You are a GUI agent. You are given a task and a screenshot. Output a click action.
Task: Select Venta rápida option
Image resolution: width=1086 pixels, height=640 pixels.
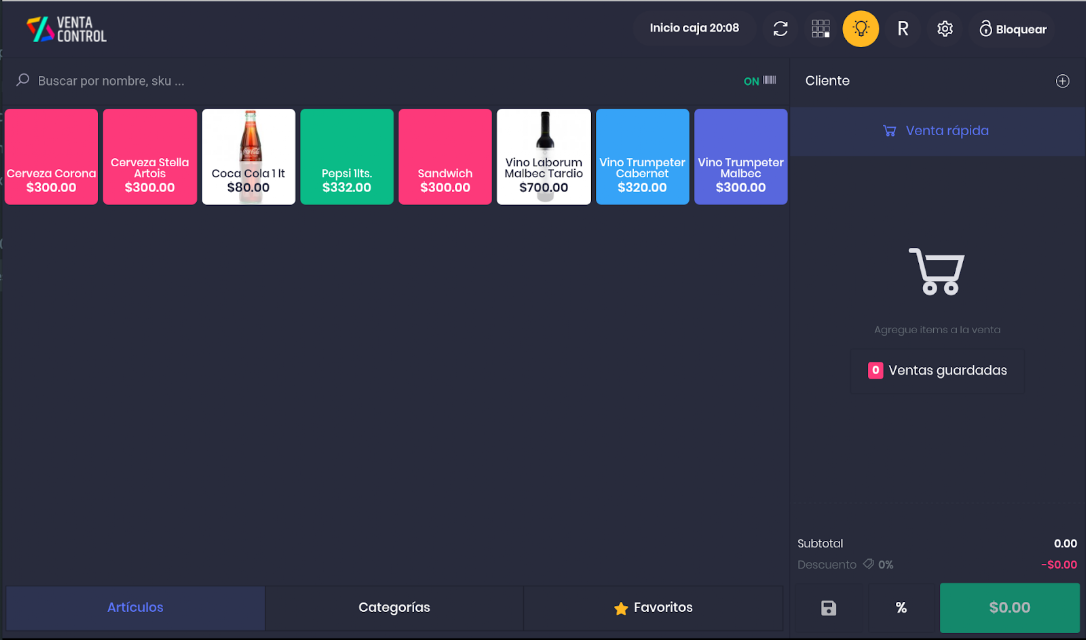pyautogui.click(x=937, y=131)
